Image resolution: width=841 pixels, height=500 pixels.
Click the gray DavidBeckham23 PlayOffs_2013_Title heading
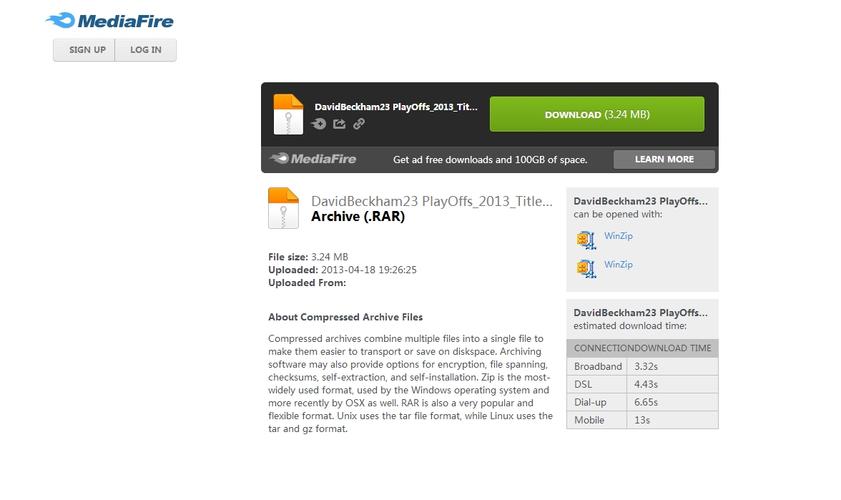tap(432, 201)
